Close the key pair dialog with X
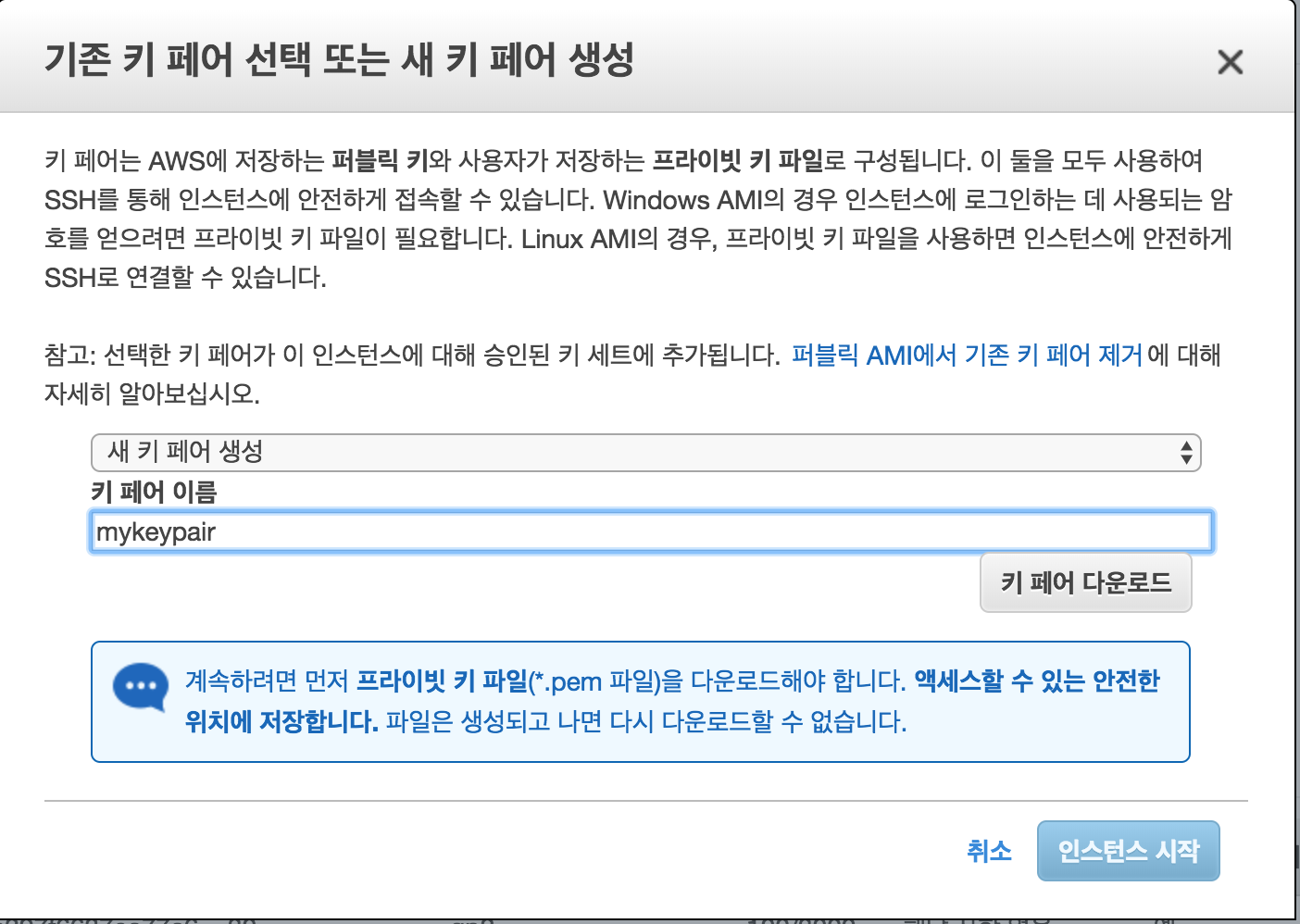This screenshot has width=1300, height=924. click(x=1230, y=62)
